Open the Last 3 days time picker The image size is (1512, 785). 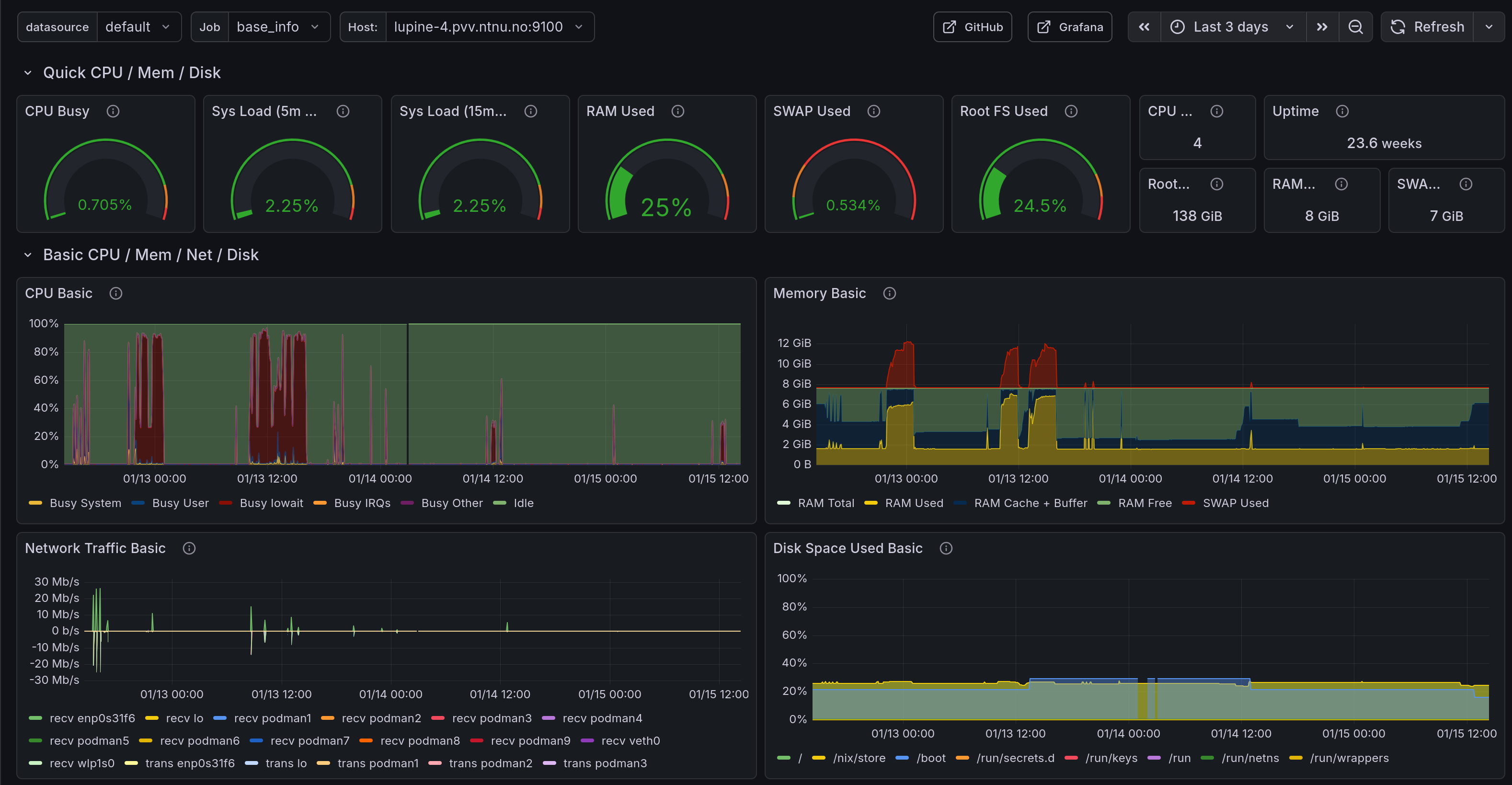1231,27
